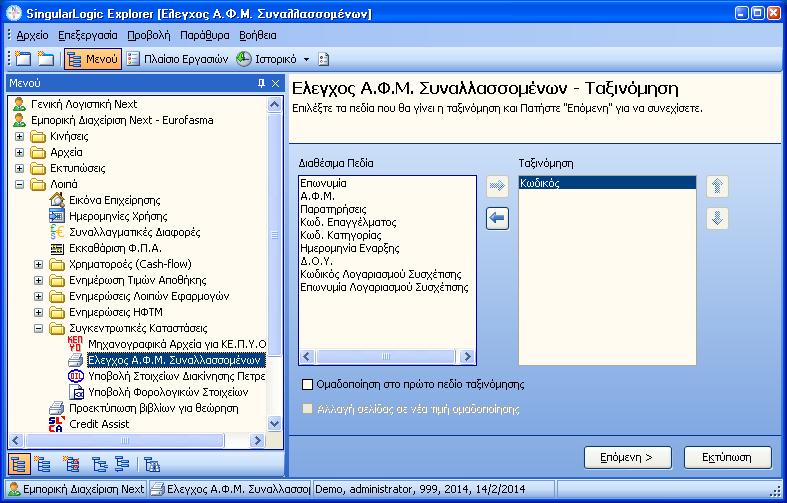Open the Ιστορικό dropdown arrow

pos(306,59)
